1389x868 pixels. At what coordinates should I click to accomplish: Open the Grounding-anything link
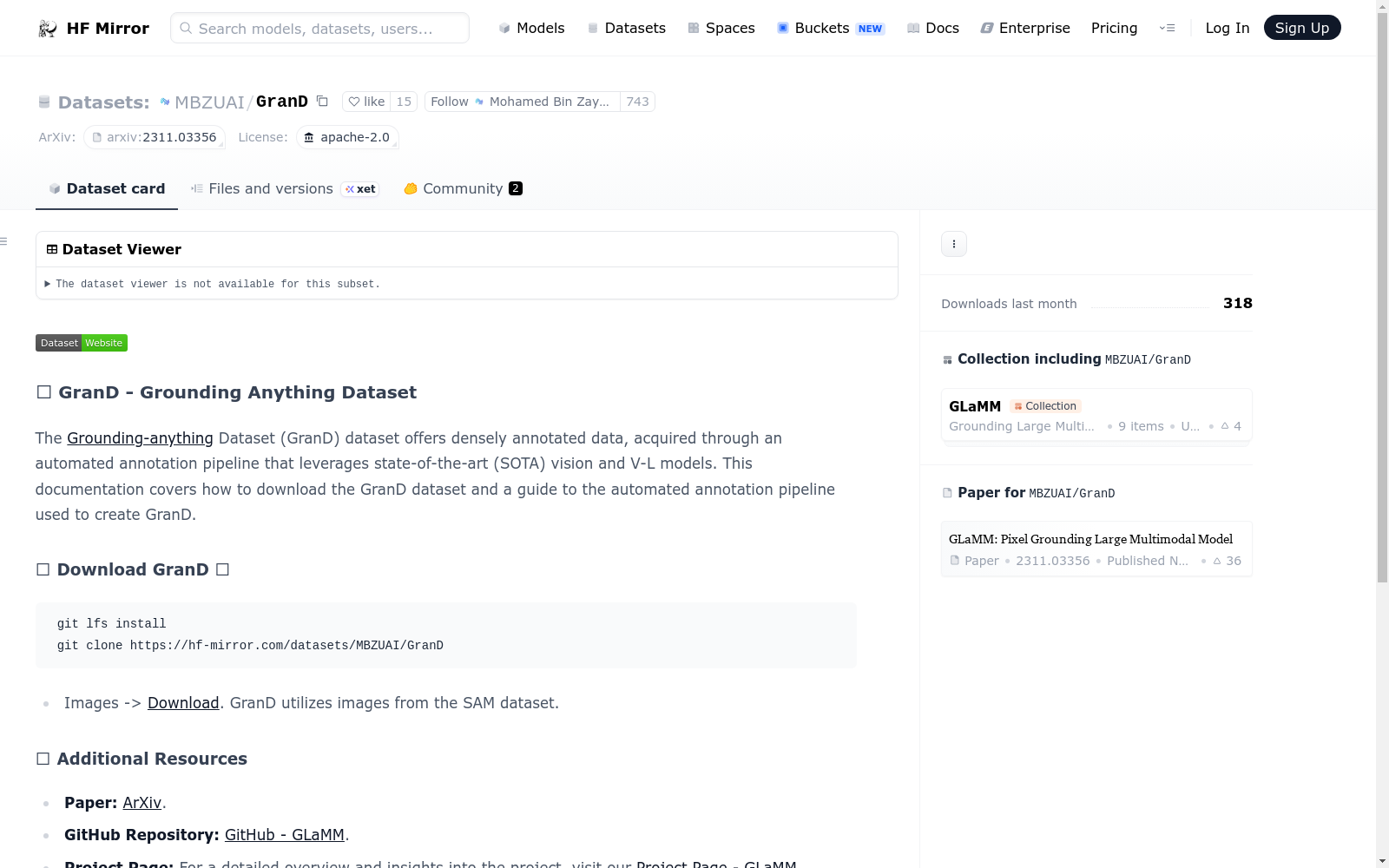point(140,438)
